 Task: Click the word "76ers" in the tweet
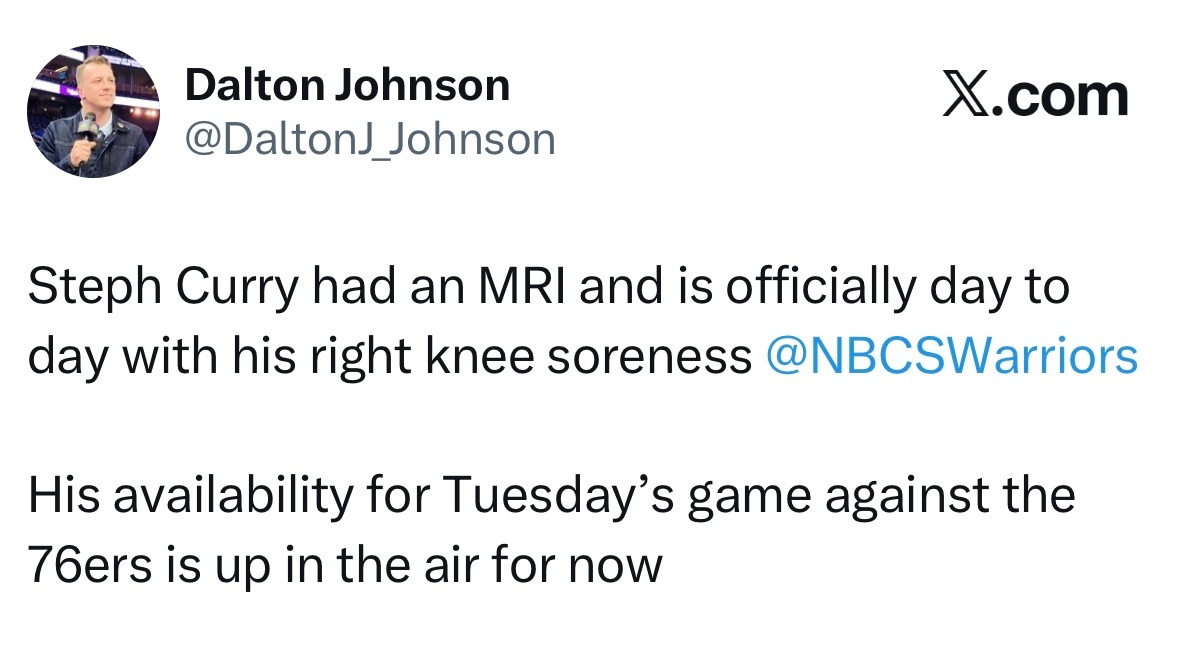pyautogui.click(x=89, y=565)
